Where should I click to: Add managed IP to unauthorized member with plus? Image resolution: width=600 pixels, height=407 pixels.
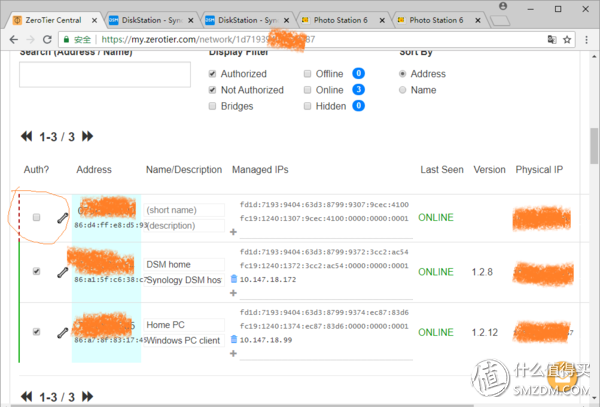click(233, 232)
